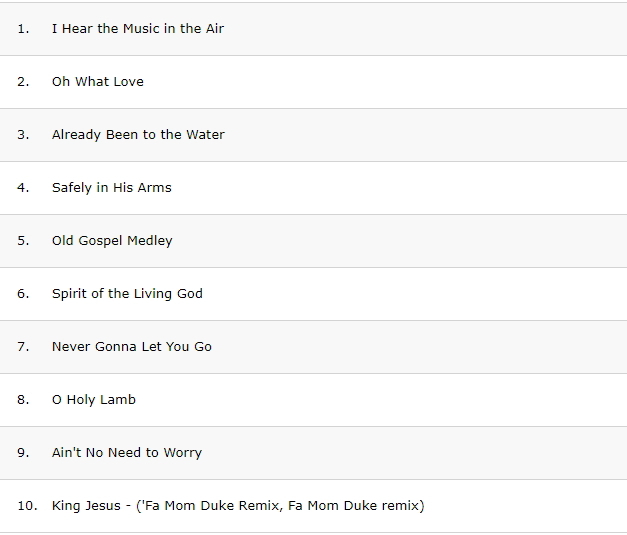Select 'Safely in His Arms' track
627x535 pixels.
click(x=112, y=188)
